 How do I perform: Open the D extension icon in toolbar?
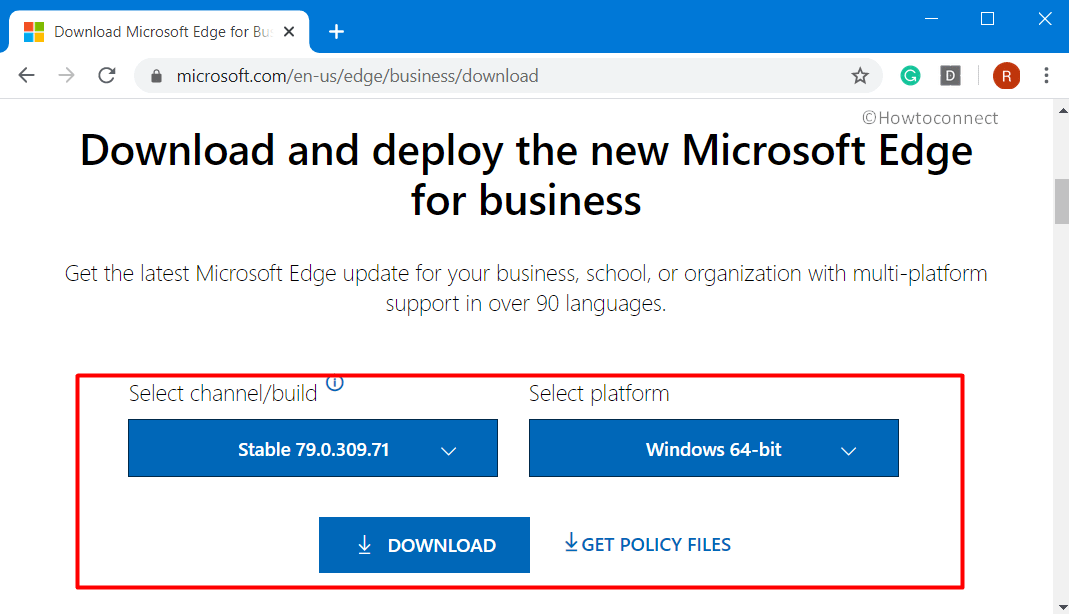(950, 75)
